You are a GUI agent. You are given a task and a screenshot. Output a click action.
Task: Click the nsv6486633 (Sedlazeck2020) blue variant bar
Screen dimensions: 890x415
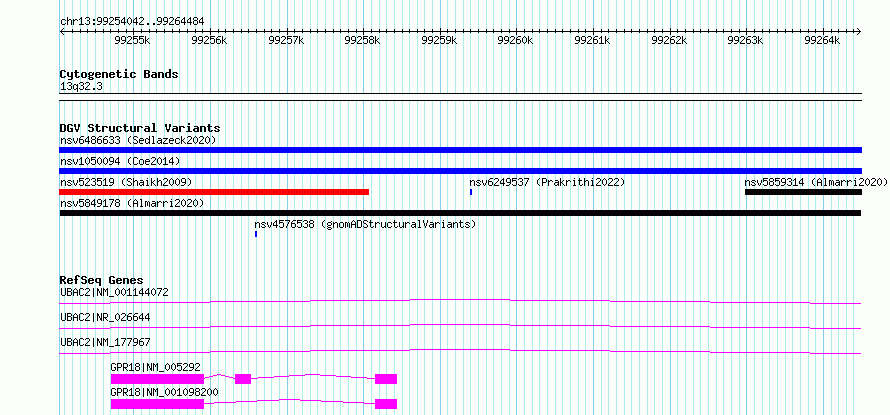[x=460, y=150]
